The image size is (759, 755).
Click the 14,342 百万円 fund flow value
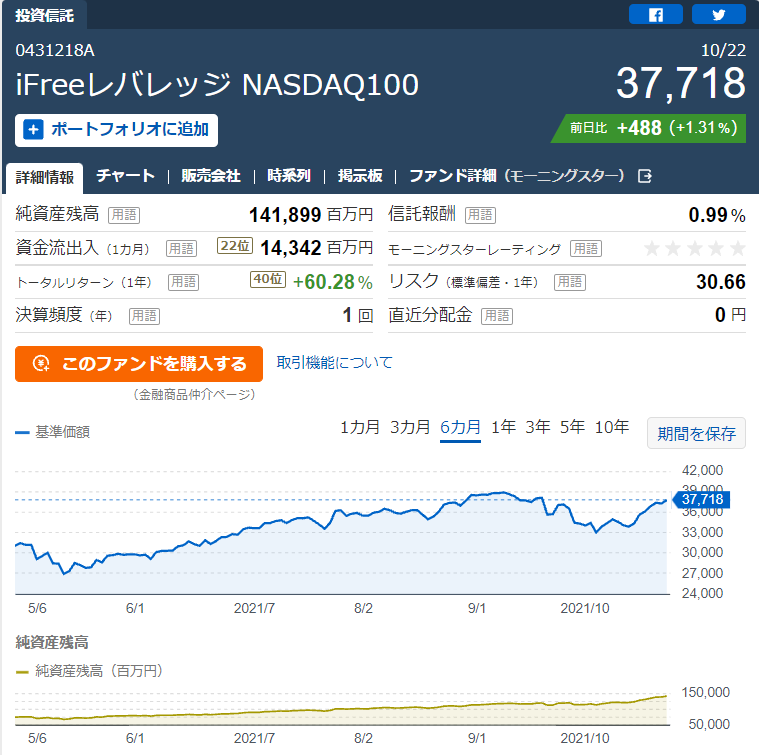[x=317, y=248]
